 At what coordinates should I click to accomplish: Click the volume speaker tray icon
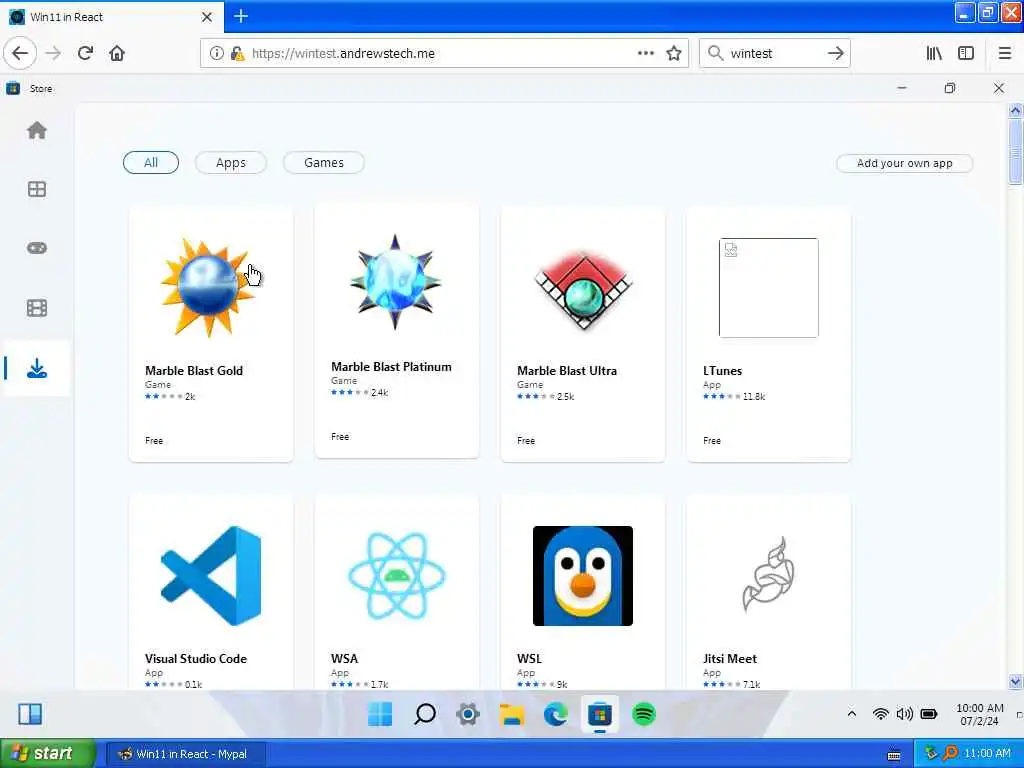pyautogui.click(x=904, y=714)
